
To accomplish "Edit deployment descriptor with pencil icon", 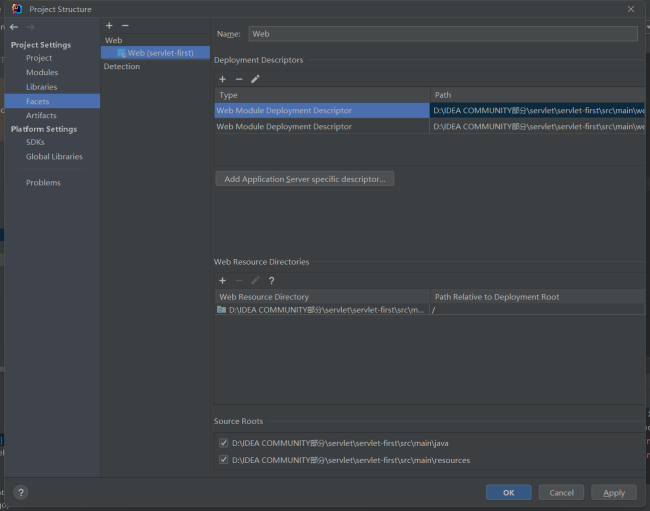I will [255, 79].
